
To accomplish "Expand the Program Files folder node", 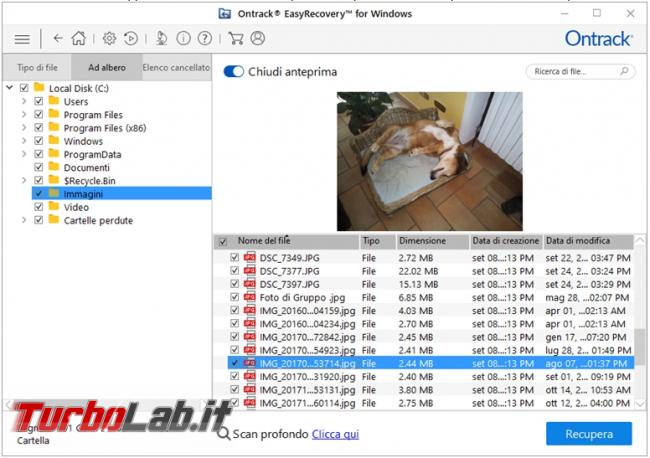I will pos(24,114).
